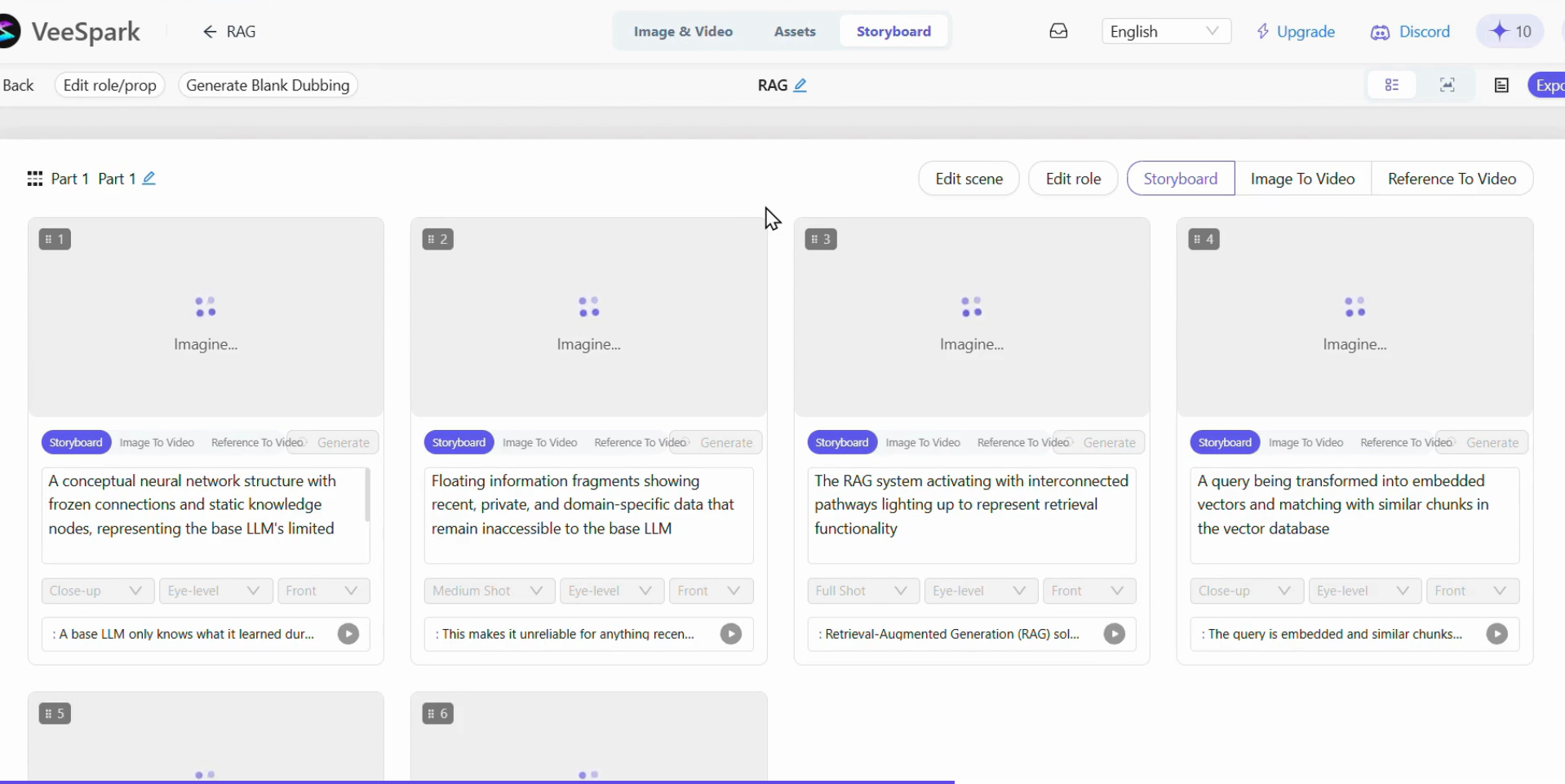Viewport: 1565px width, 784px height.
Task: Switch to list layout view icon
Action: pyautogui.click(x=1392, y=85)
